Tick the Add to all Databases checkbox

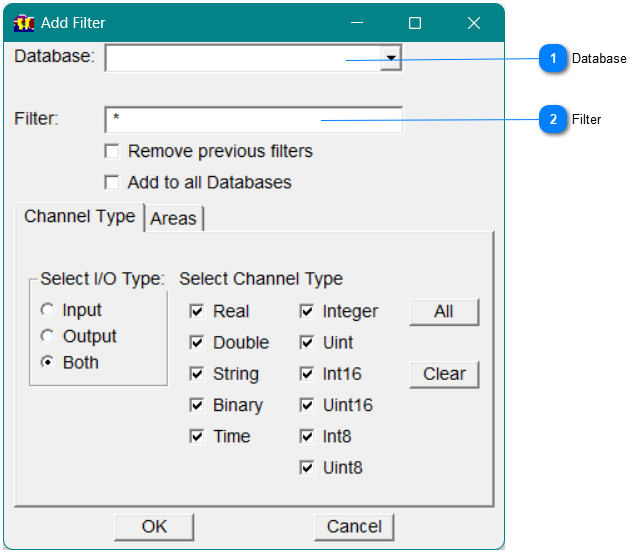(x=112, y=182)
